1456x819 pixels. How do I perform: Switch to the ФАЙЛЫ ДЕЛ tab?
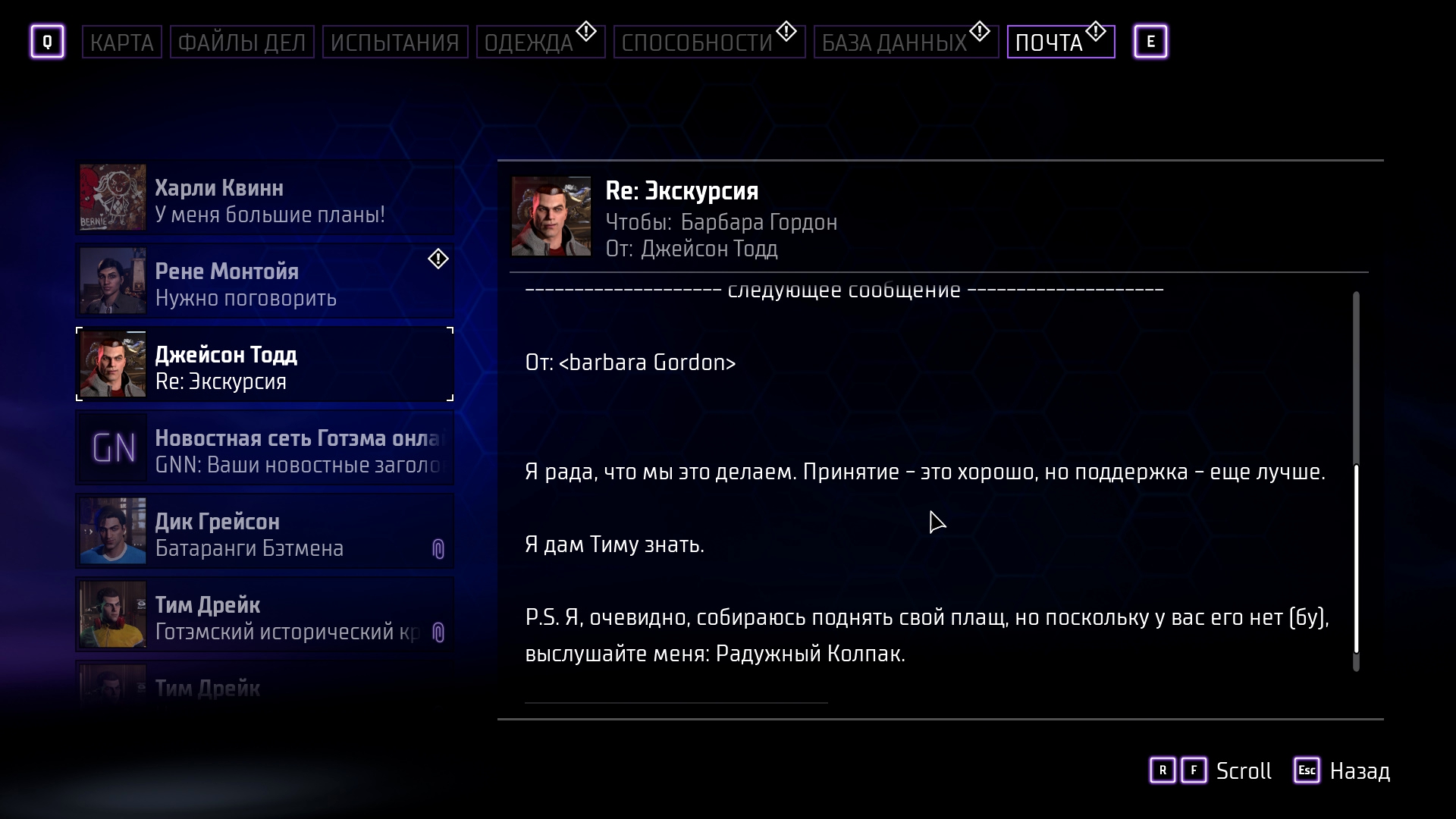242,42
